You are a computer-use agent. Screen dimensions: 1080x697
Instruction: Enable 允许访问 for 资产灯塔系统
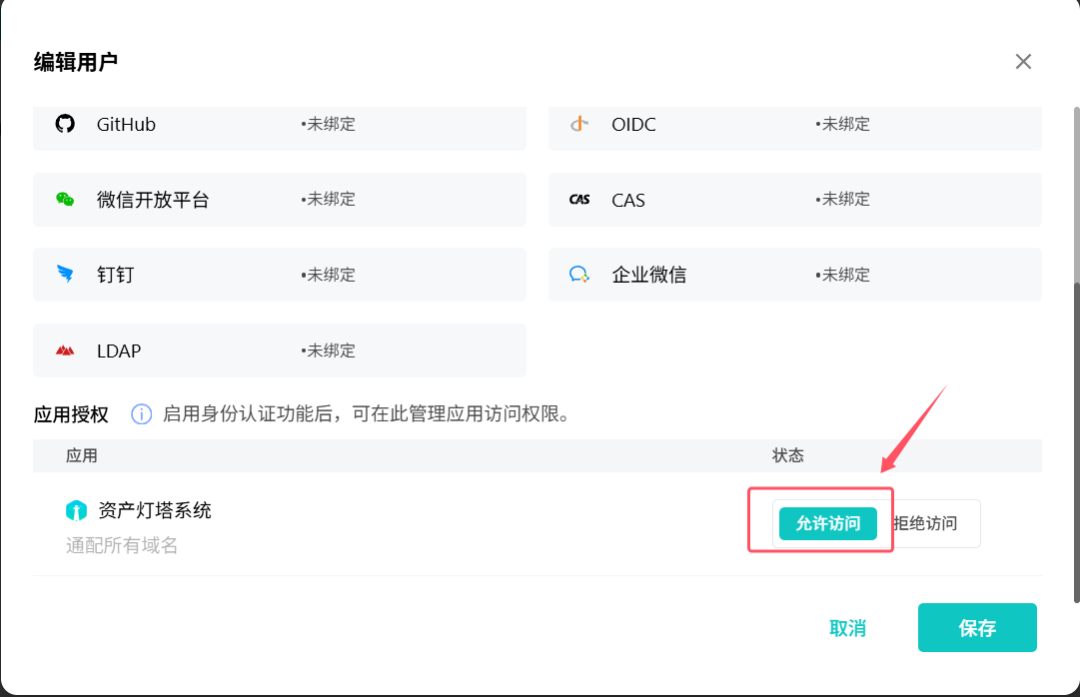[x=828, y=523]
